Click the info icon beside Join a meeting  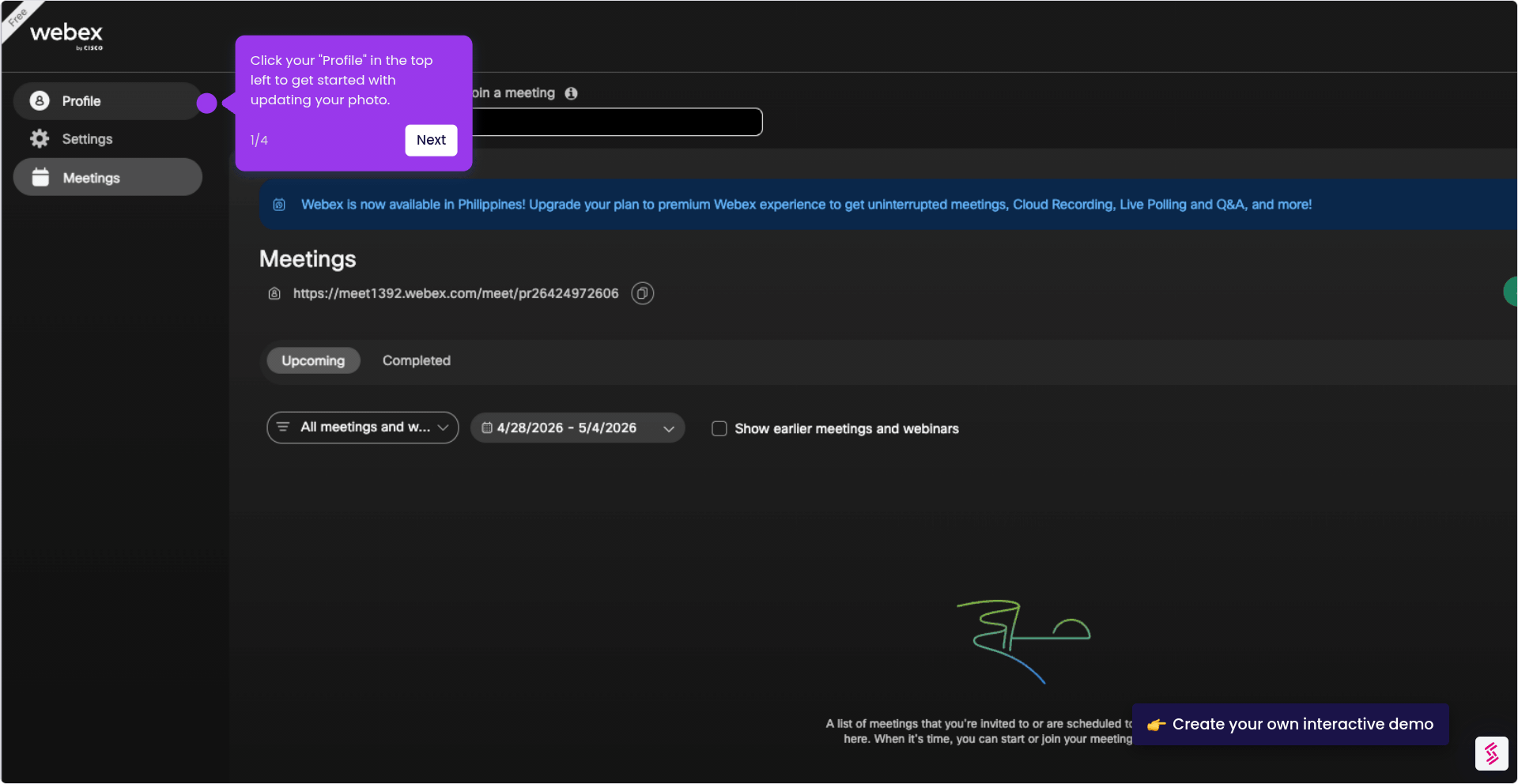point(571,93)
